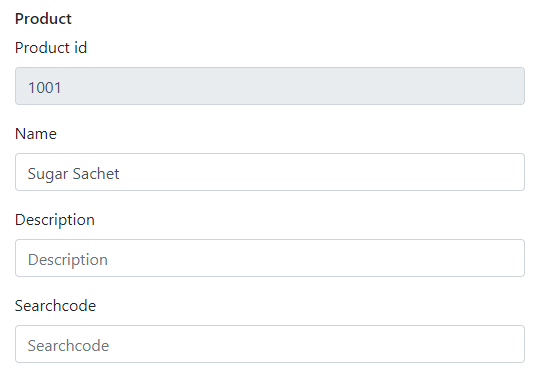Click the grey Description placeholder text
Image resolution: width=536 pixels, height=379 pixels.
(x=68, y=260)
